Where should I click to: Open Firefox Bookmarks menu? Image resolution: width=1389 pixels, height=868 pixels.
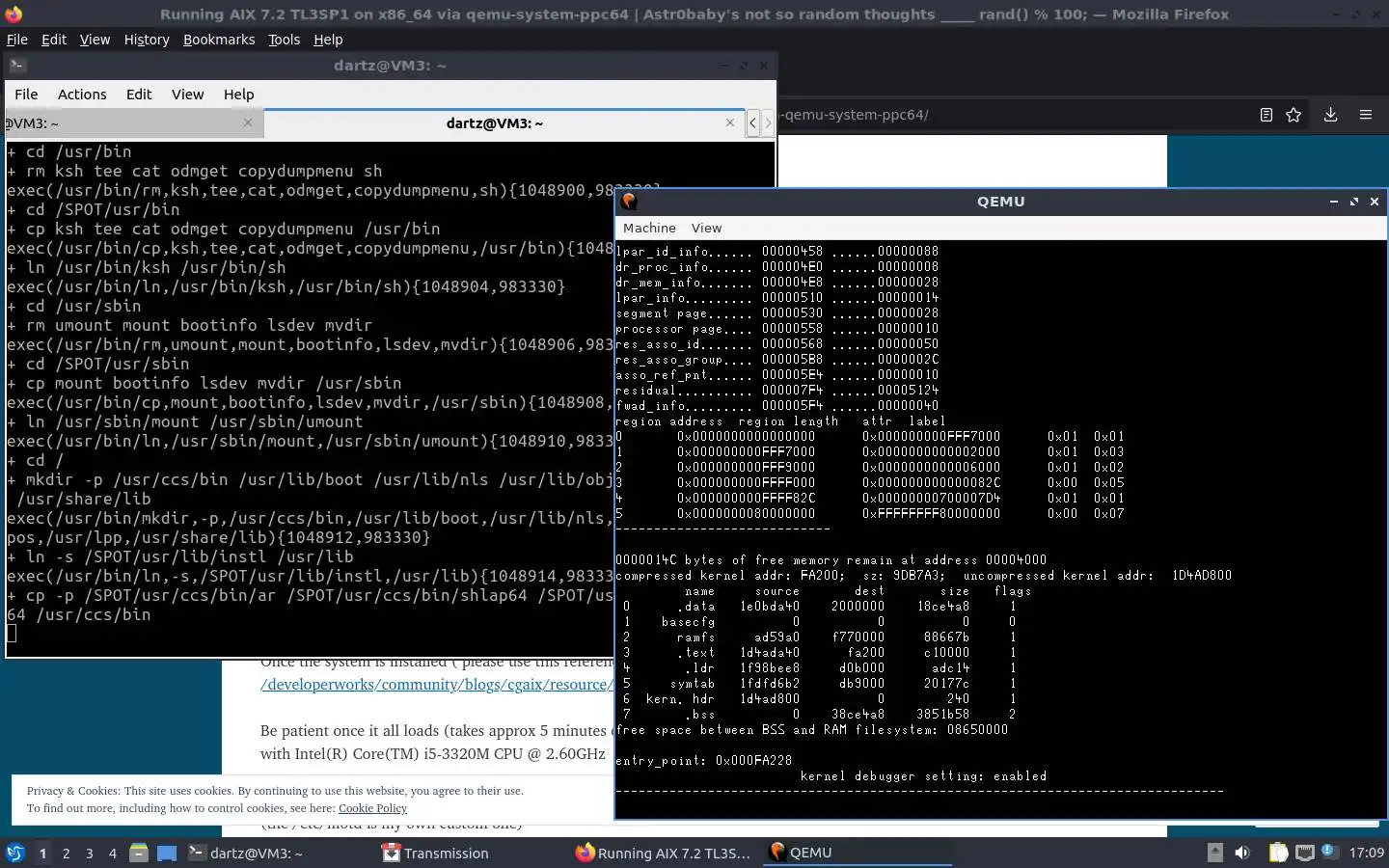coord(219,40)
